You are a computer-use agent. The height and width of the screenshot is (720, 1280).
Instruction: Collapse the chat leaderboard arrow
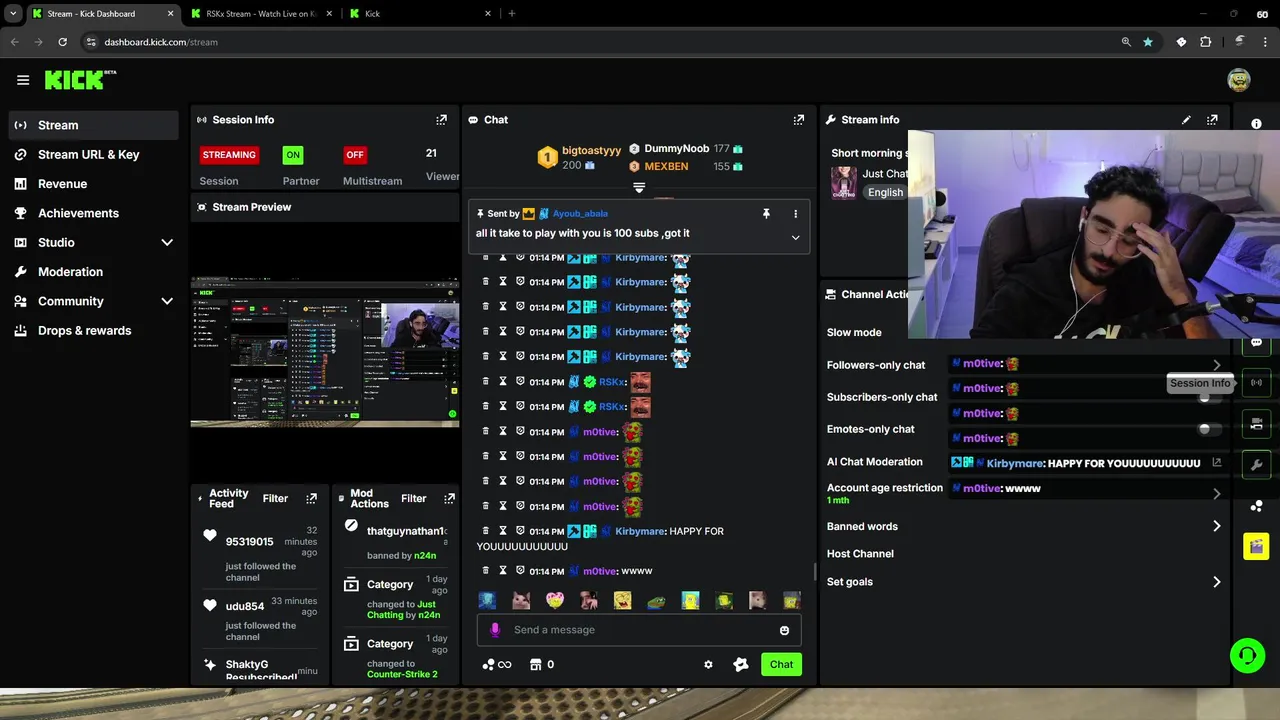(x=639, y=188)
